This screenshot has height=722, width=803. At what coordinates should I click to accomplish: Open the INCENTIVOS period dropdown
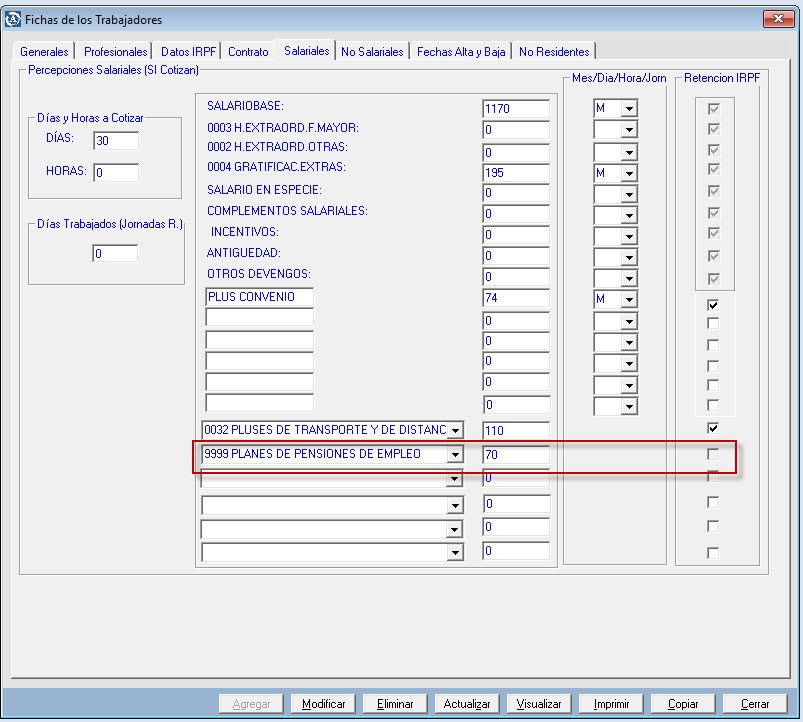coord(629,236)
